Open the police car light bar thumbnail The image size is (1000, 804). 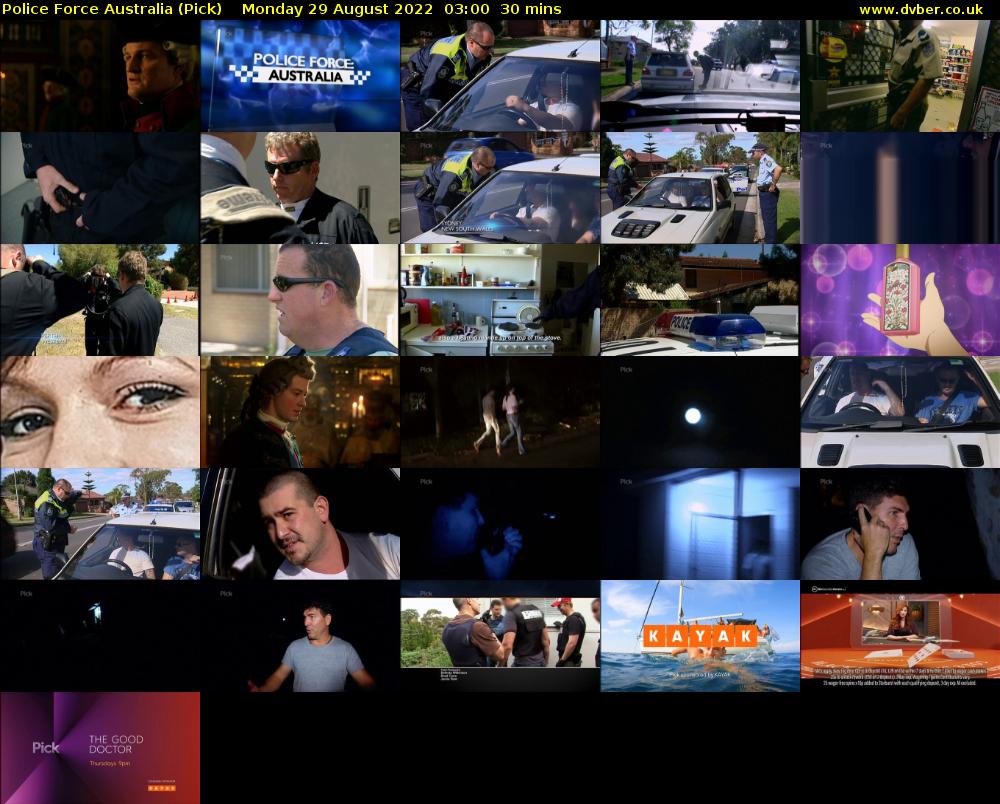pyautogui.click(x=700, y=300)
